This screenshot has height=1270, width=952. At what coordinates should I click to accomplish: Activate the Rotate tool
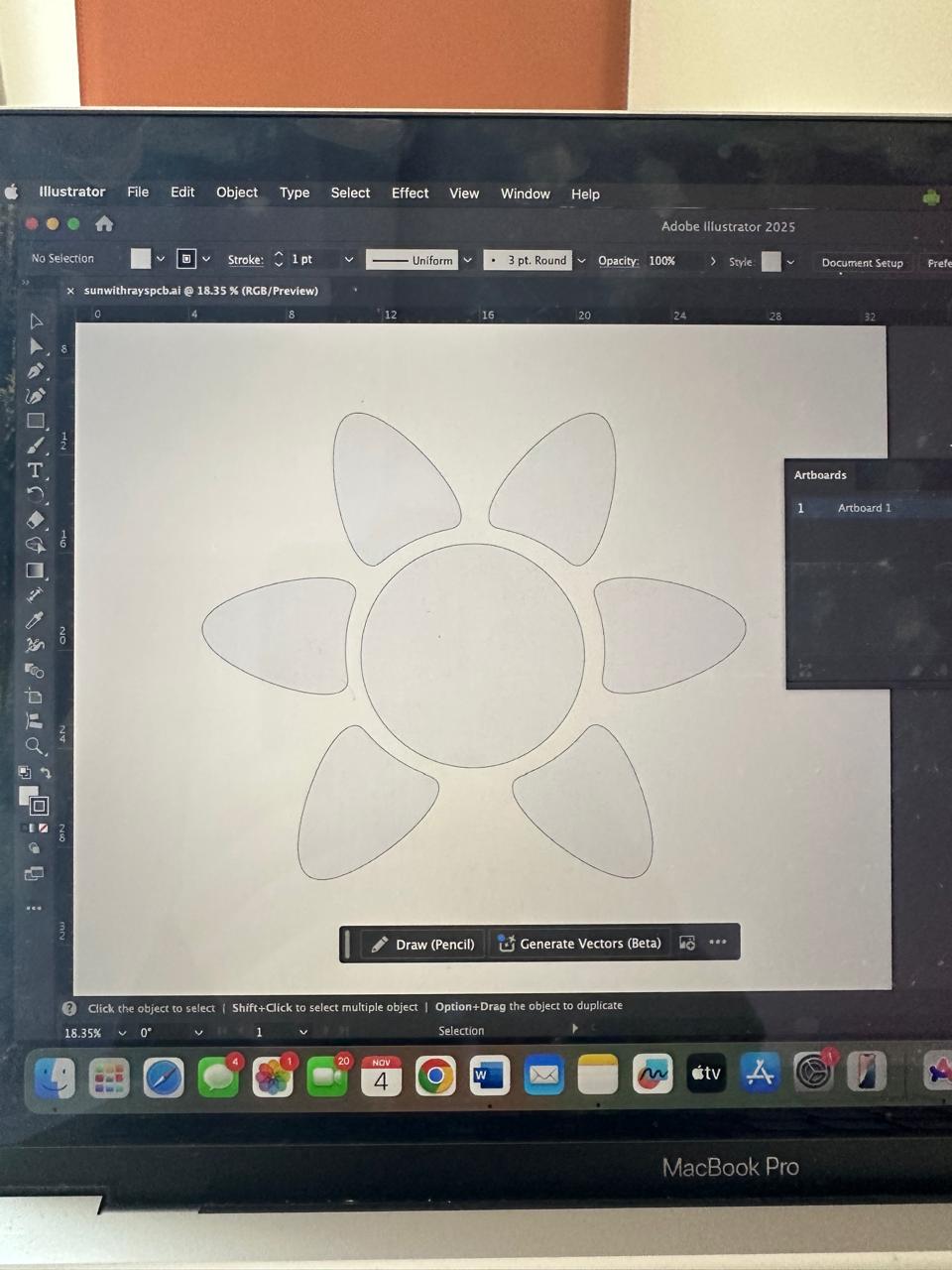click(x=37, y=493)
